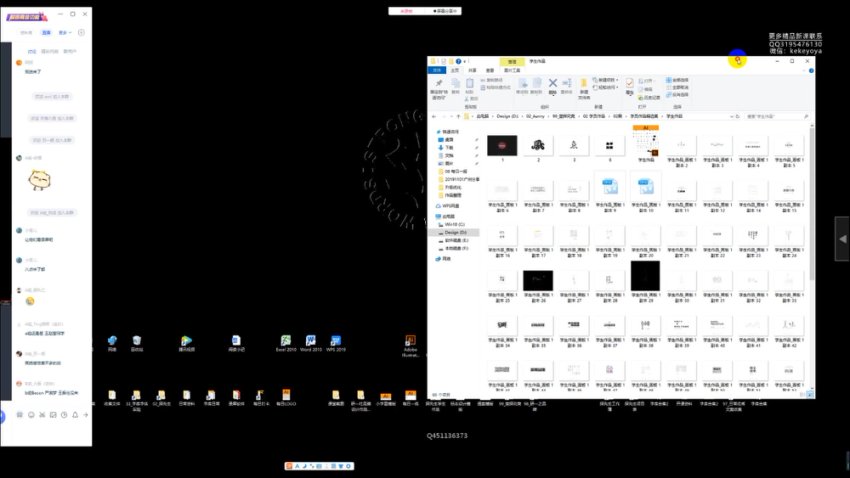Click Paste shortcut in the ribbon
850x478 pixels.
pyautogui.click(x=495, y=87)
